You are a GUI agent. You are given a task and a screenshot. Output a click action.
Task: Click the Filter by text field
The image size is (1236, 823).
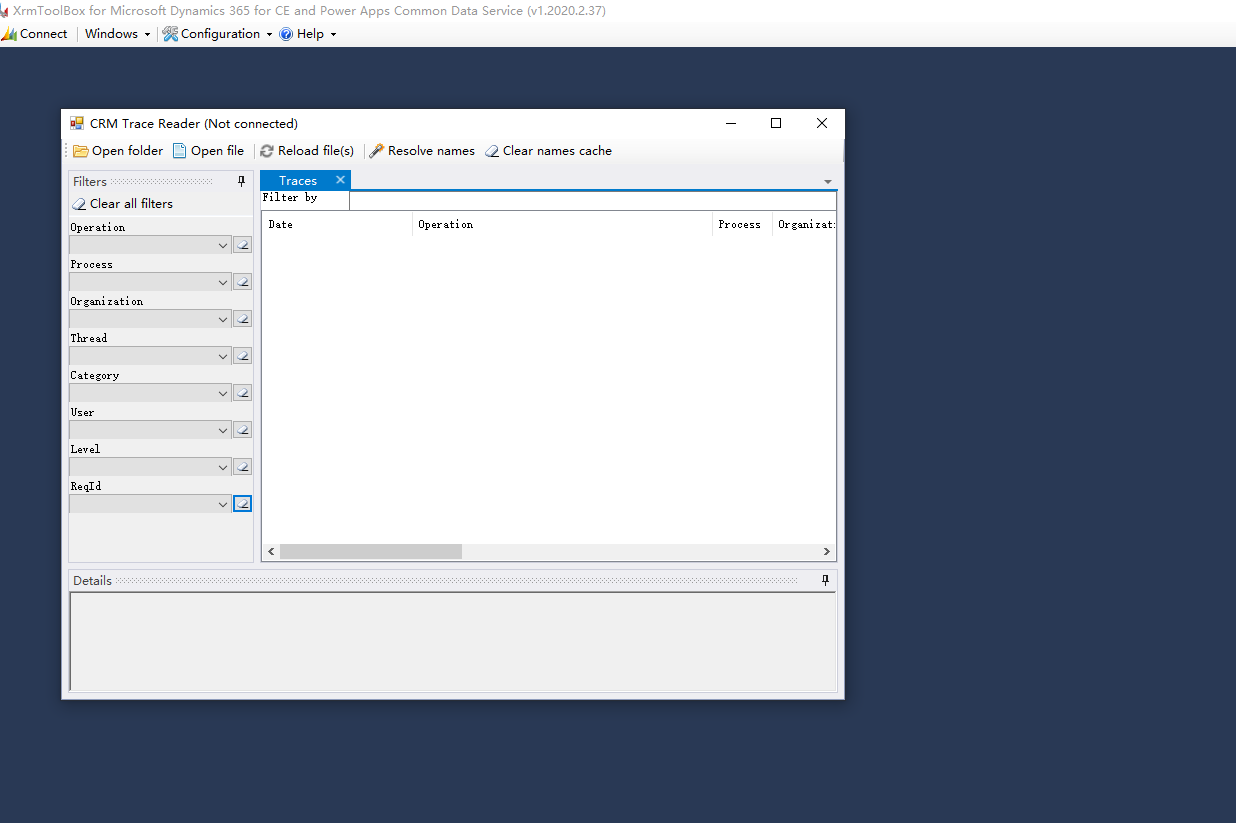pos(593,200)
